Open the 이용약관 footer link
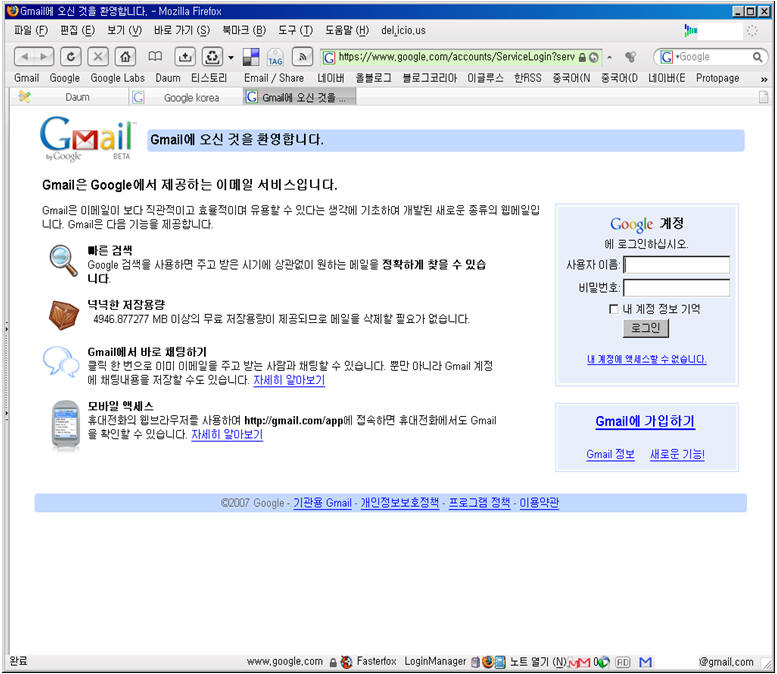777x674 pixels. pyautogui.click(x=539, y=503)
